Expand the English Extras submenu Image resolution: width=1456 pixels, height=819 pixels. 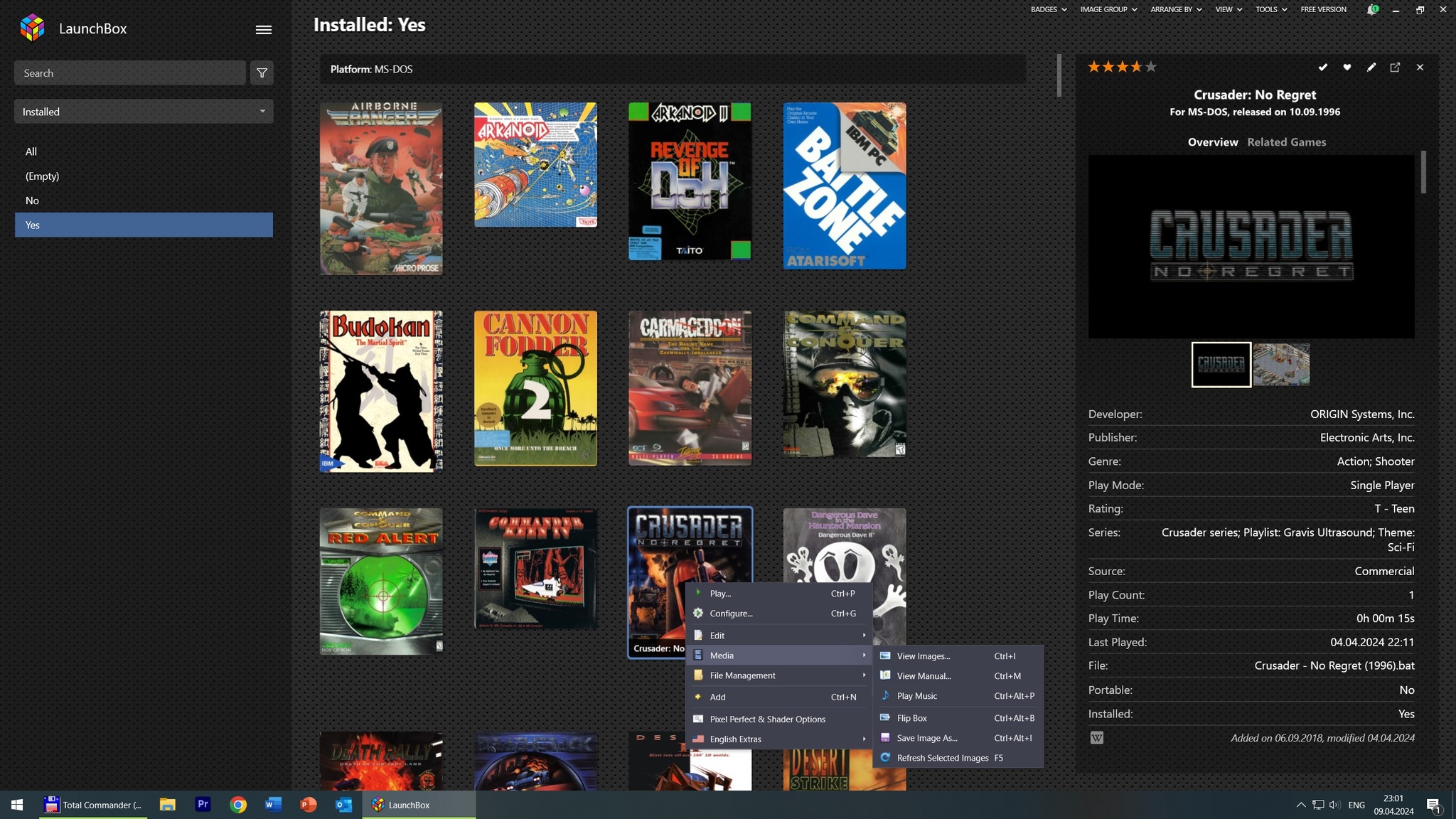point(779,739)
